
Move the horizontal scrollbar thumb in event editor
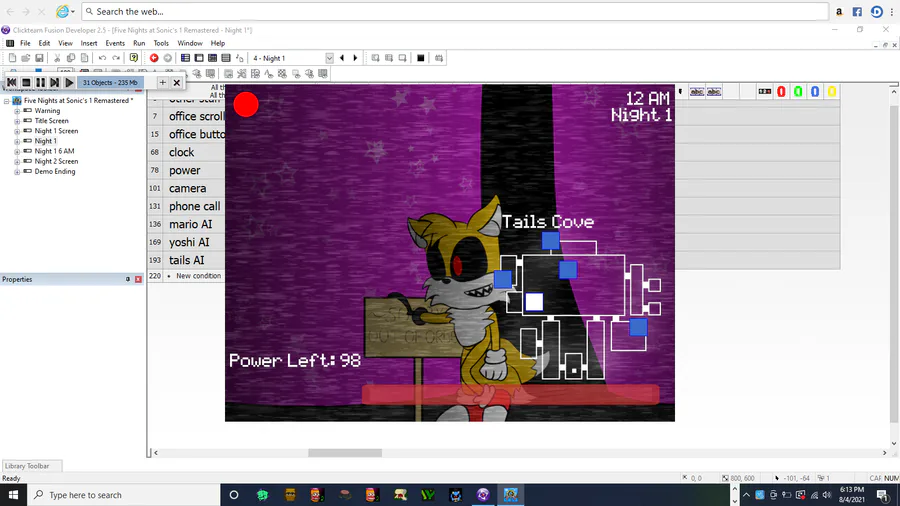pyautogui.click(x=344, y=453)
